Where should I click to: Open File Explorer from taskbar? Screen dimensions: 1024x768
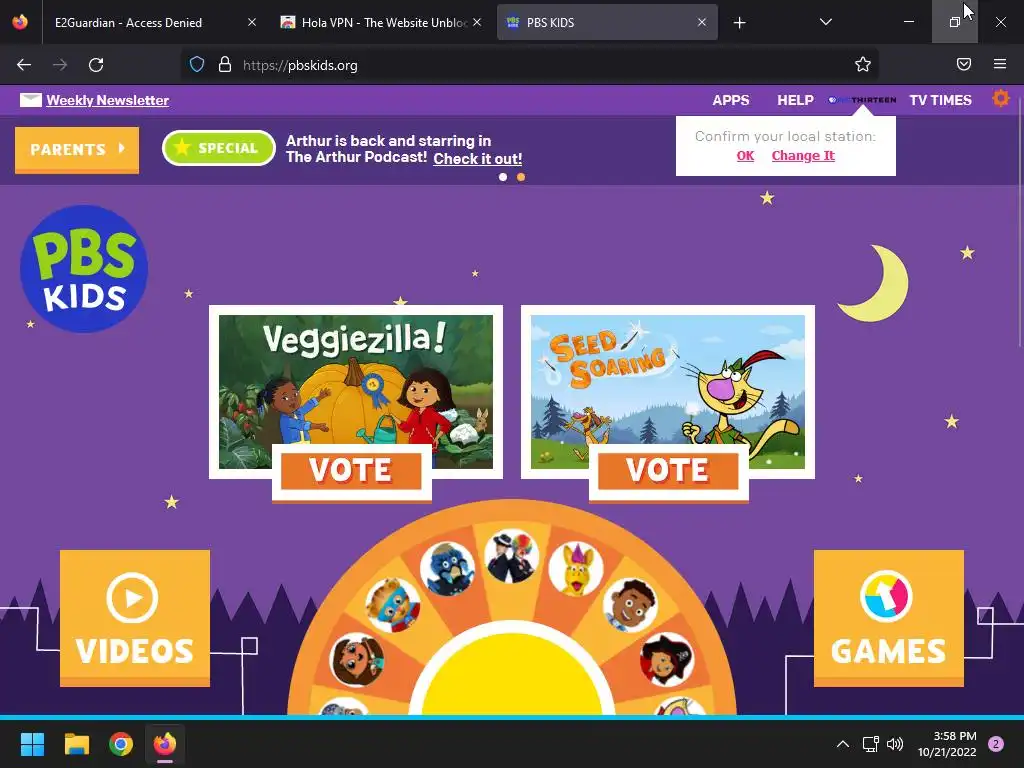pyautogui.click(x=77, y=744)
